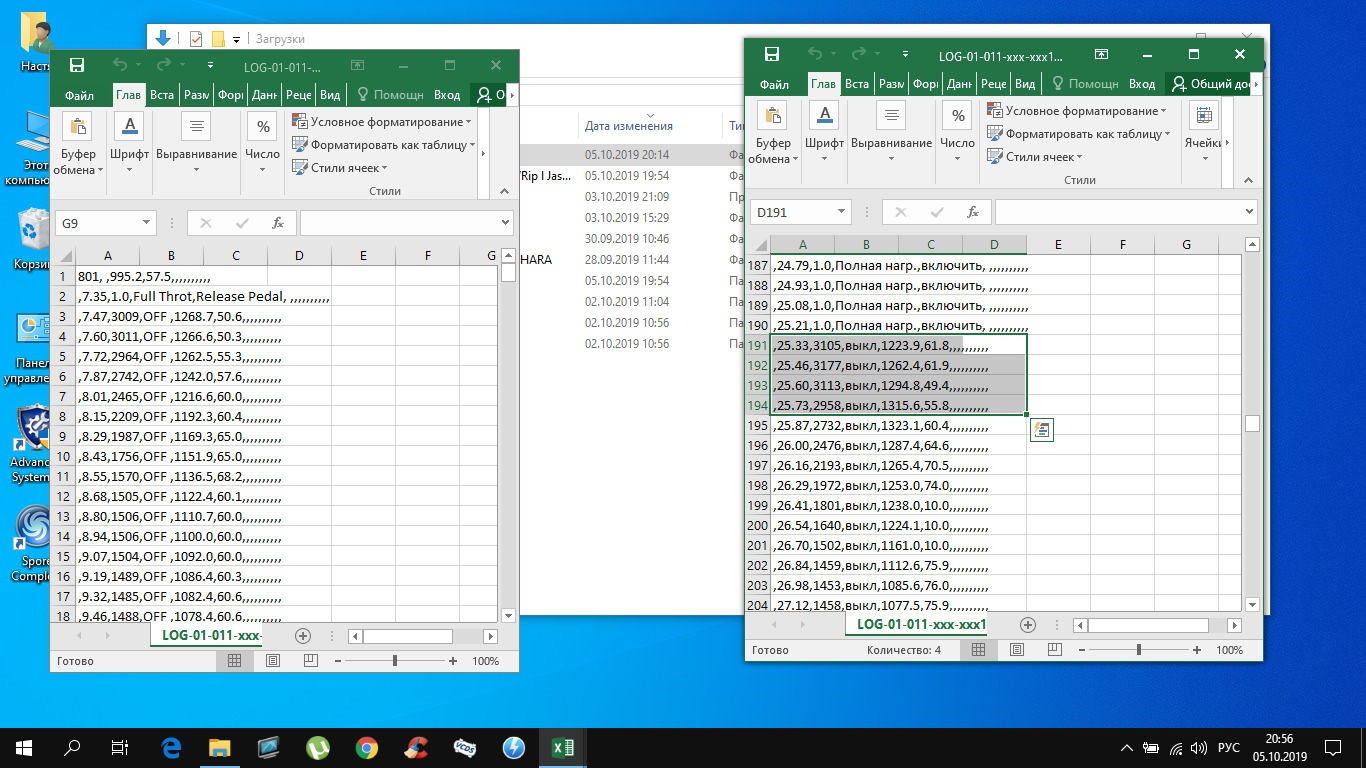Click zoom slider handle in right Excel window
Screen dimensions: 1366x768
(x=1139, y=650)
